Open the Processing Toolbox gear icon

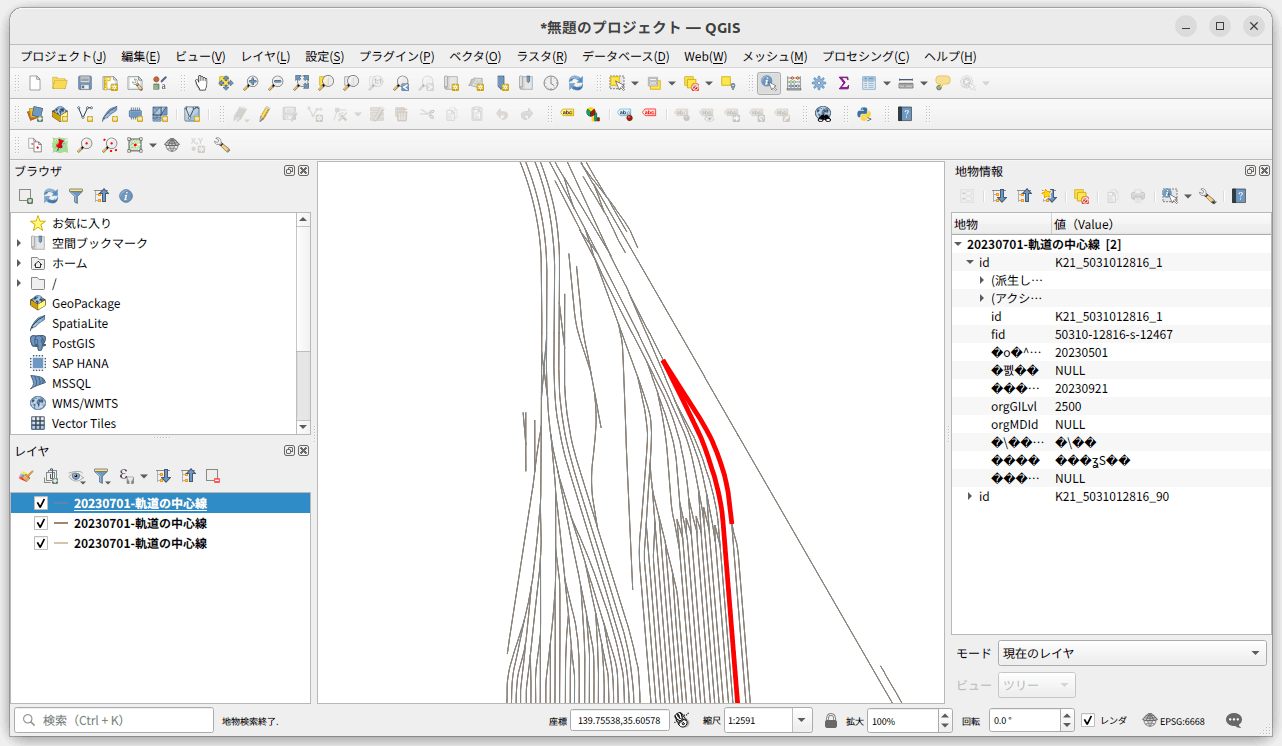pos(819,84)
